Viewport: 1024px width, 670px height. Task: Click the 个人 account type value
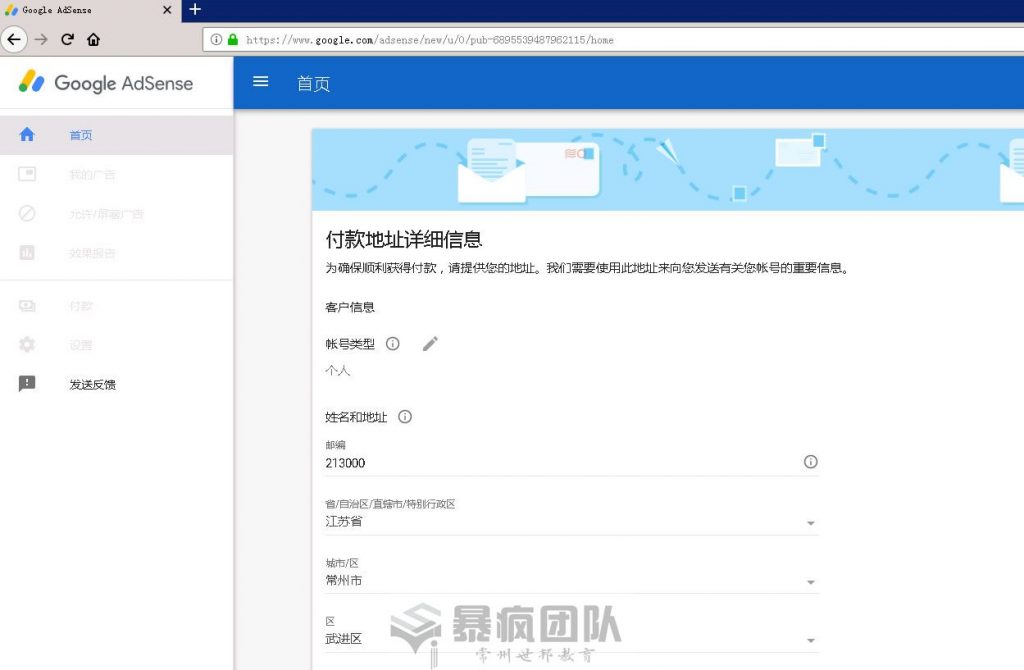(x=338, y=370)
